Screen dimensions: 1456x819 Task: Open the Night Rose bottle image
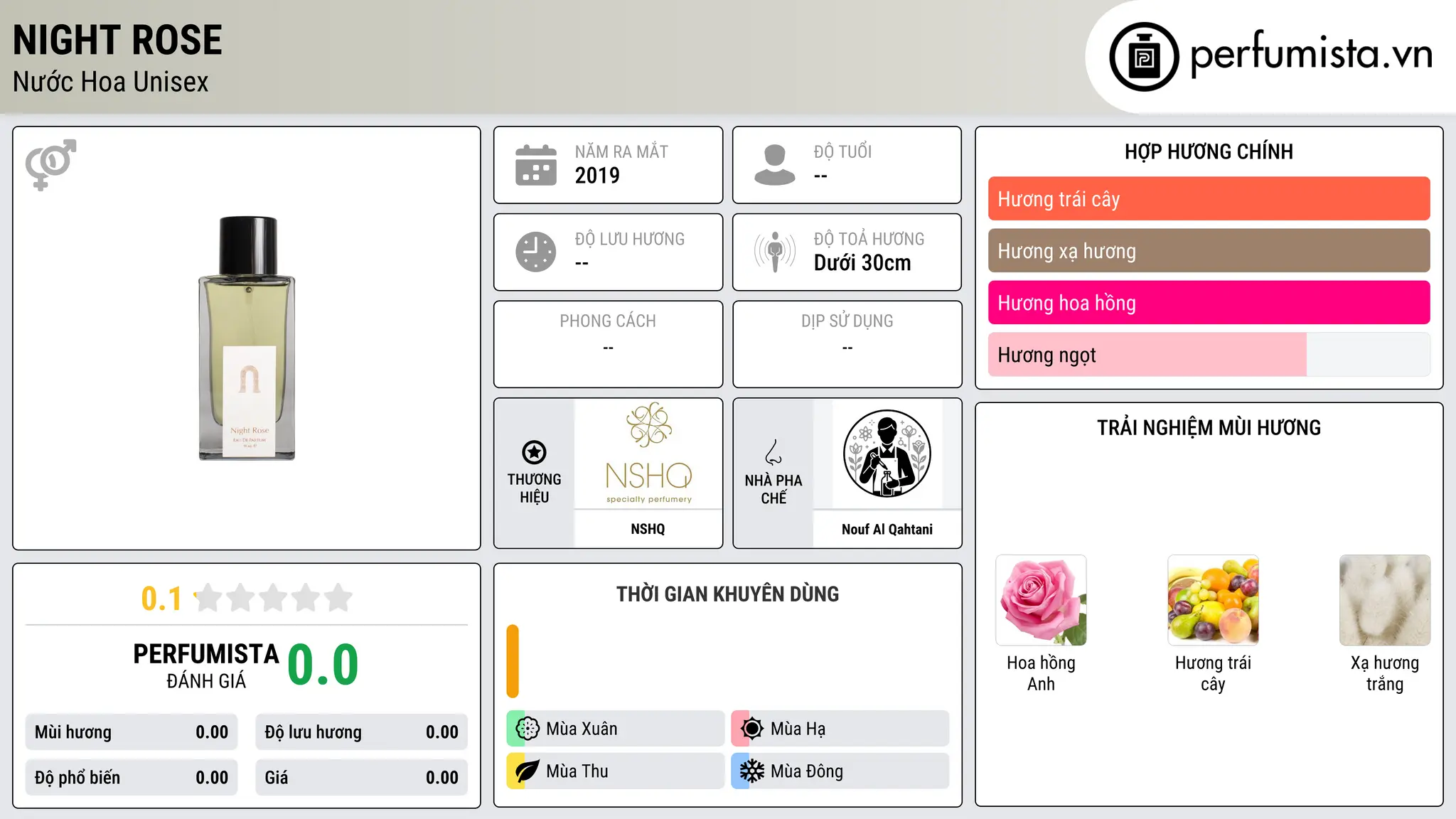tap(247, 338)
